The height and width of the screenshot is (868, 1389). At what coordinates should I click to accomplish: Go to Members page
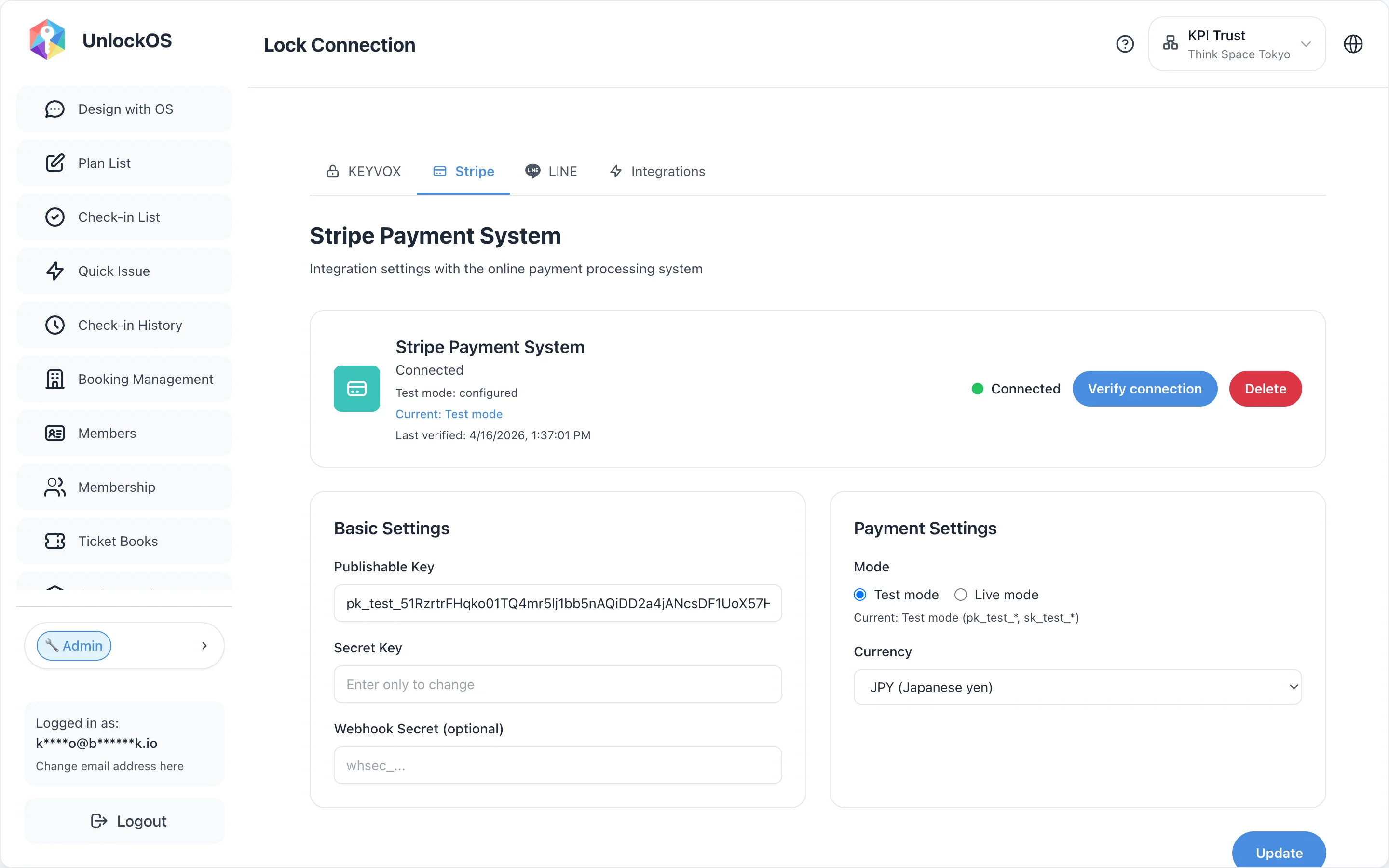[124, 433]
